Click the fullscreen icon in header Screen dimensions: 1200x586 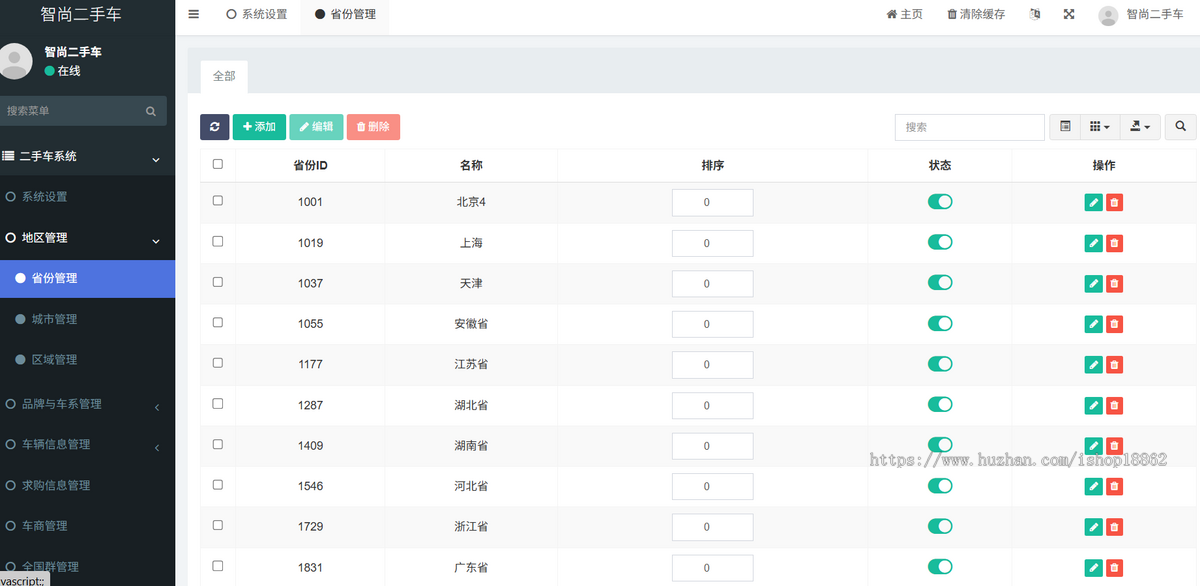tap(1069, 14)
